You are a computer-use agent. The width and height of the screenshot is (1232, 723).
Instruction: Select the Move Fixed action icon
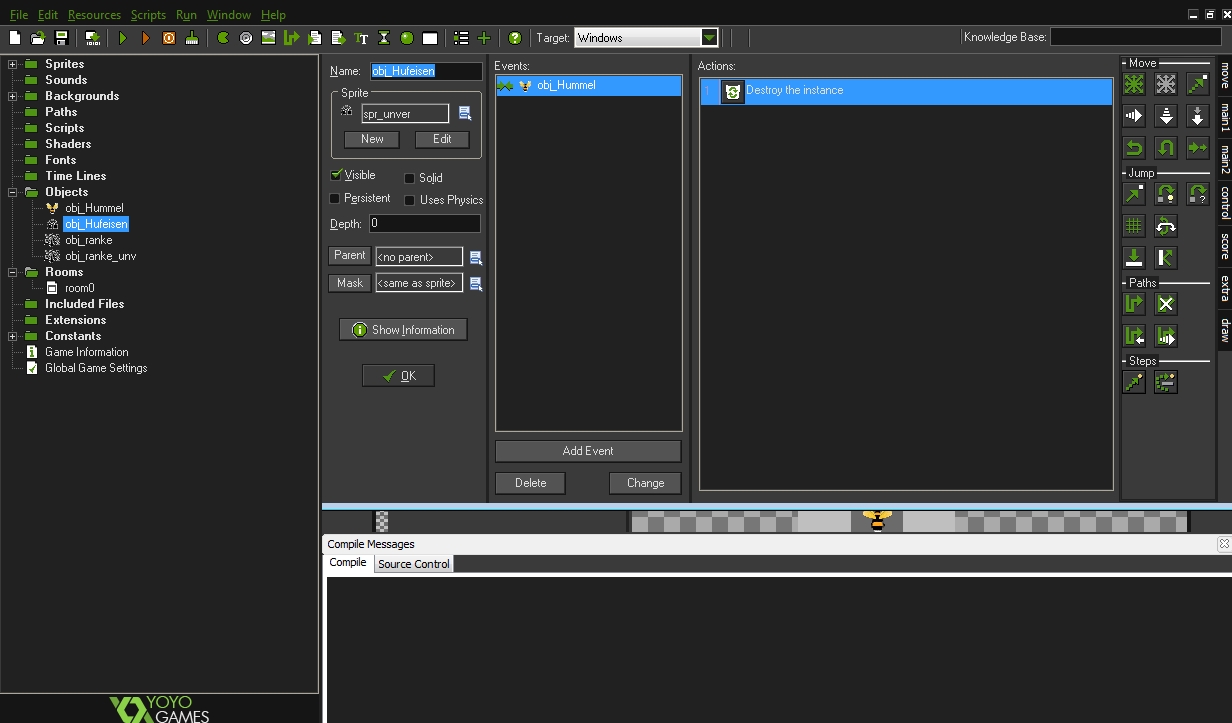(x=1134, y=84)
